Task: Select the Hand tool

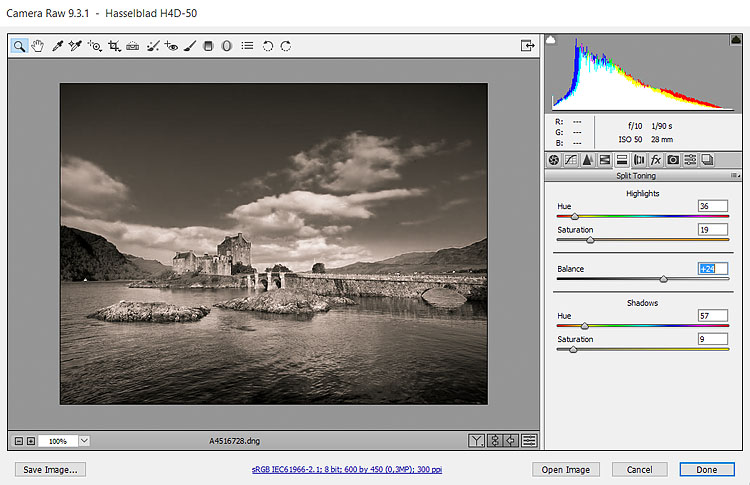Action: pos(37,46)
